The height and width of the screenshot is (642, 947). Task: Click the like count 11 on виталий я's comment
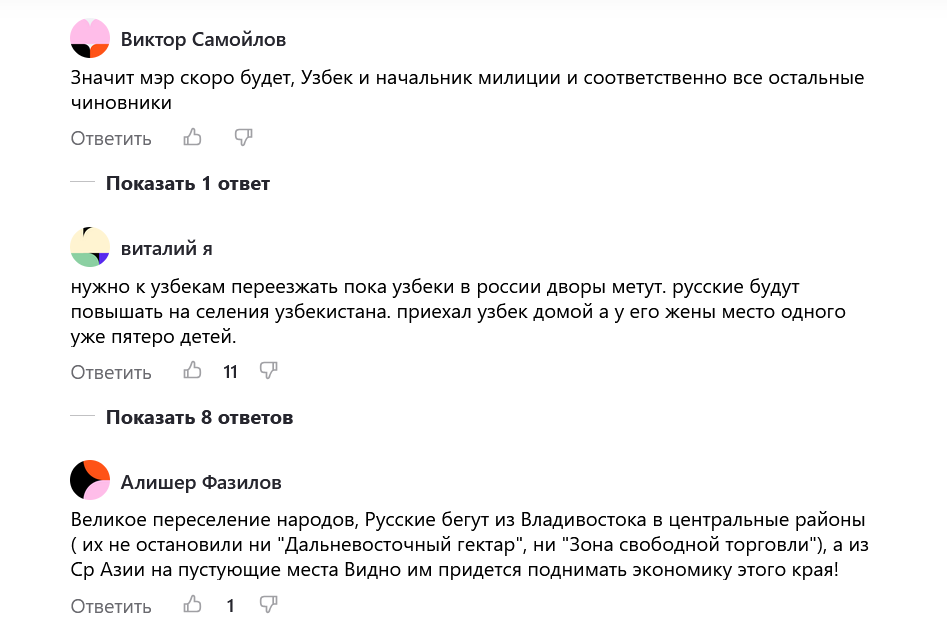[230, 371]
